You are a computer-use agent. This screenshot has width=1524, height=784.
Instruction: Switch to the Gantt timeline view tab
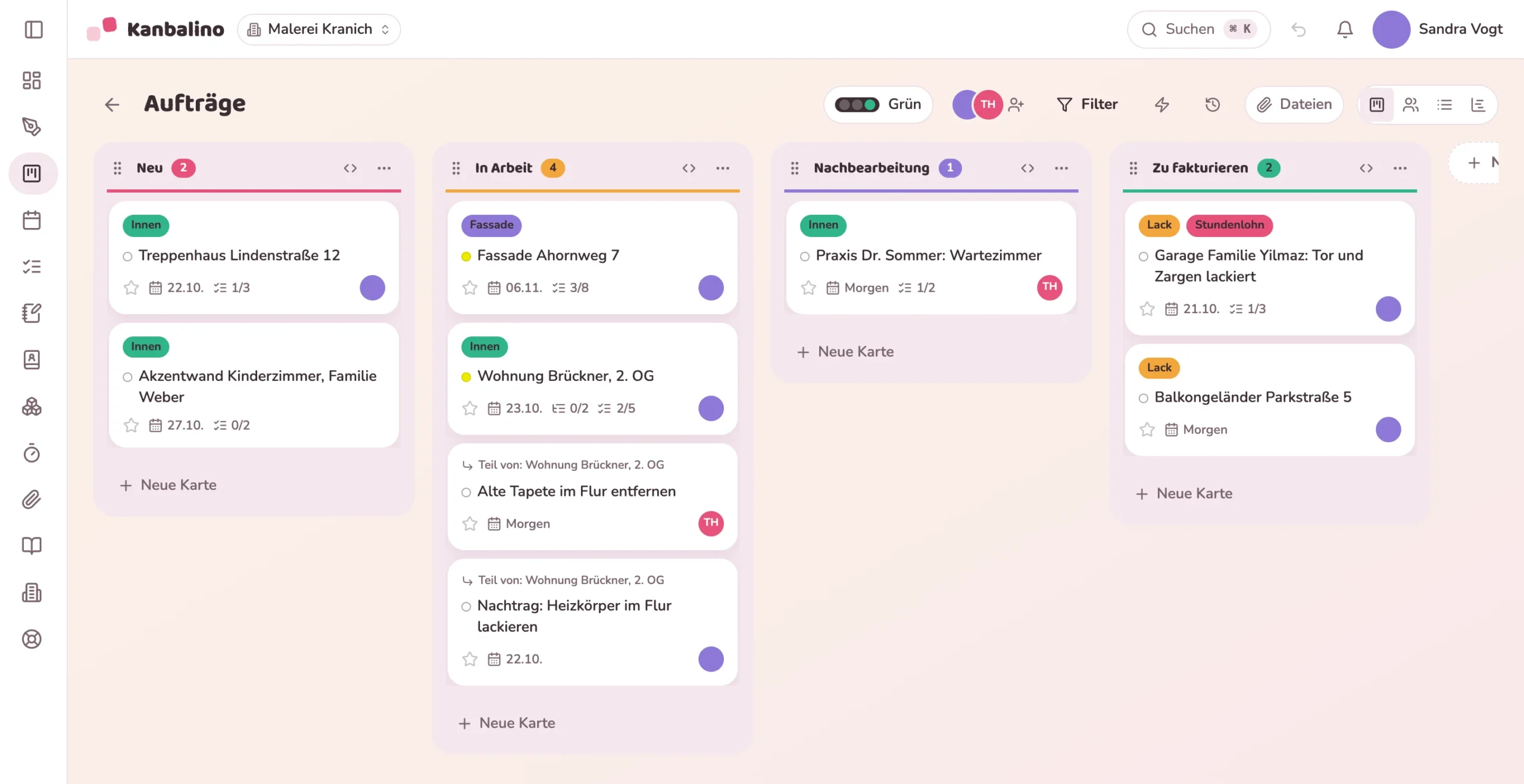pyautogui.click(x=1478, y=105)
